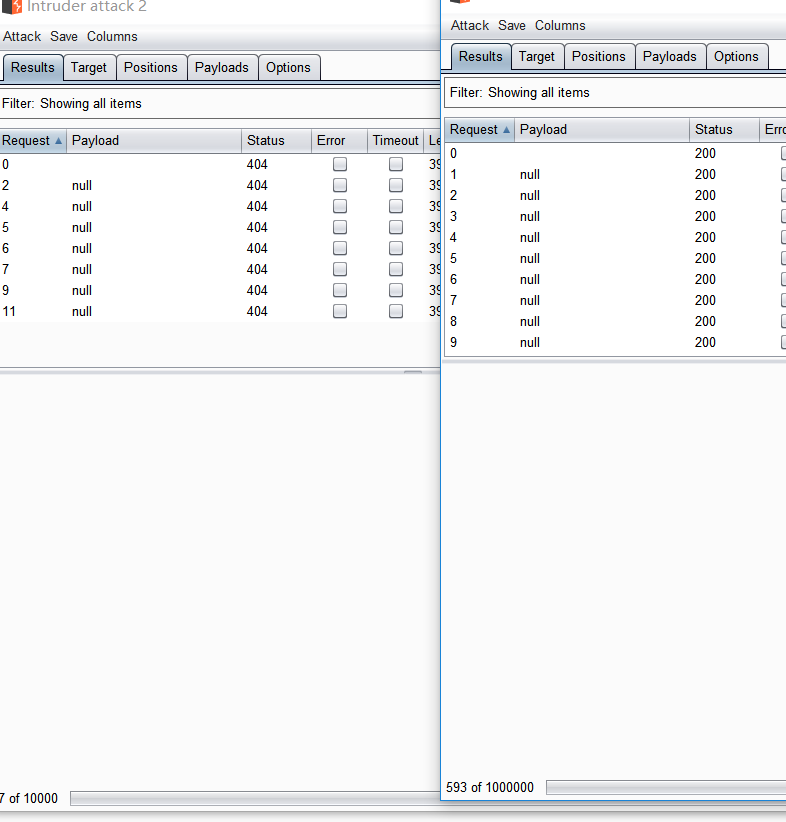Click progress bar beside 593 of 1000000
The width and height of the screenshot is (786, 822).
(666, 787)
